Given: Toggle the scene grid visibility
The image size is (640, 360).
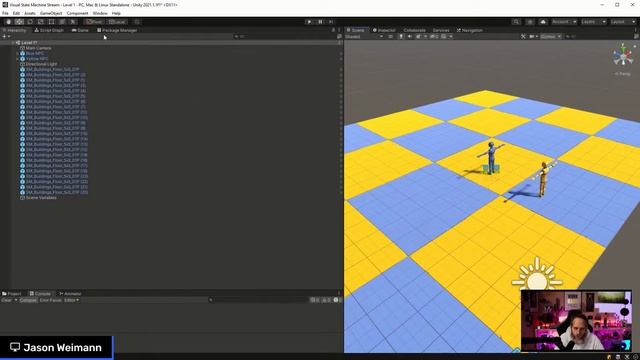Looking at the screenshot, I should (x=443, y=36).
